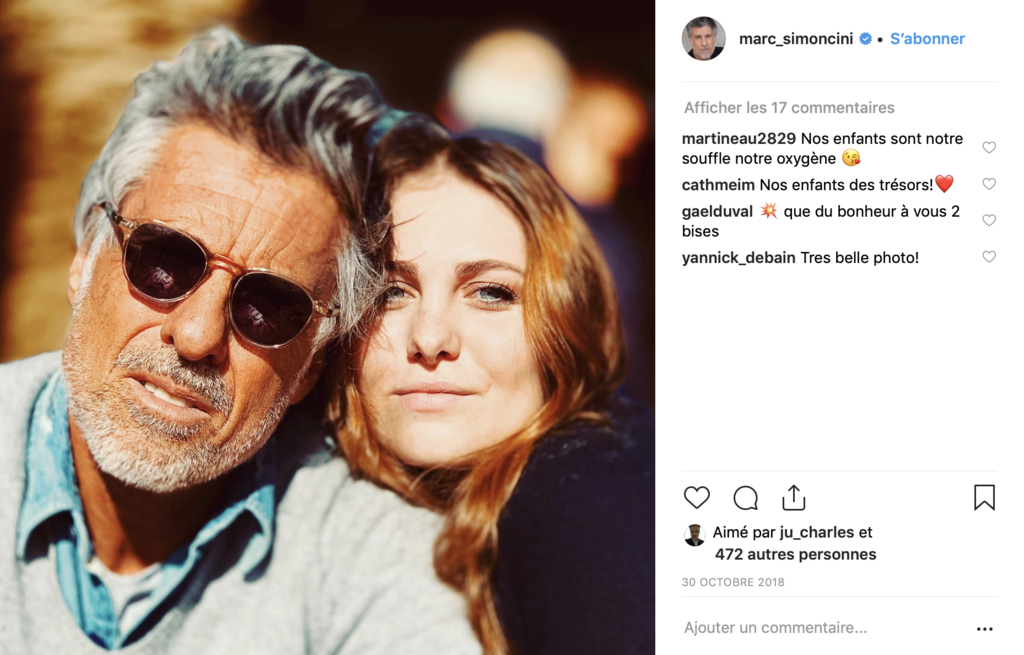Image resolution: width=1024 pixels, height=655 pixels.
Task: Click the 30 OCTOBRE 2018 post date
Action: tap(733, 582)
